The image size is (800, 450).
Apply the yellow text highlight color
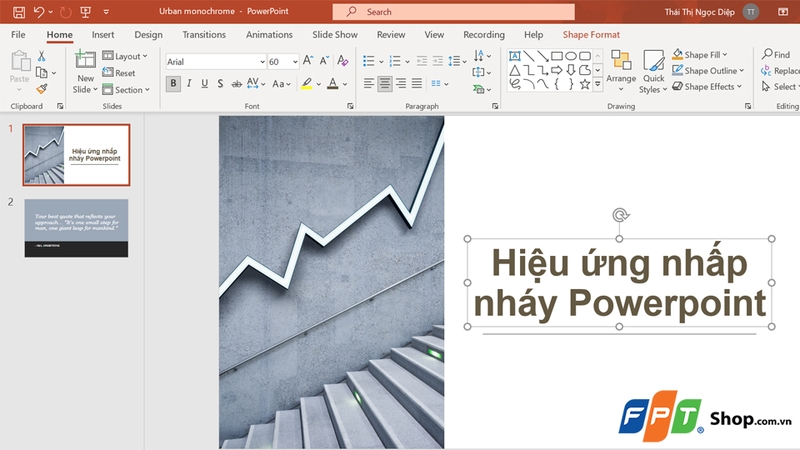click(306, 84)
